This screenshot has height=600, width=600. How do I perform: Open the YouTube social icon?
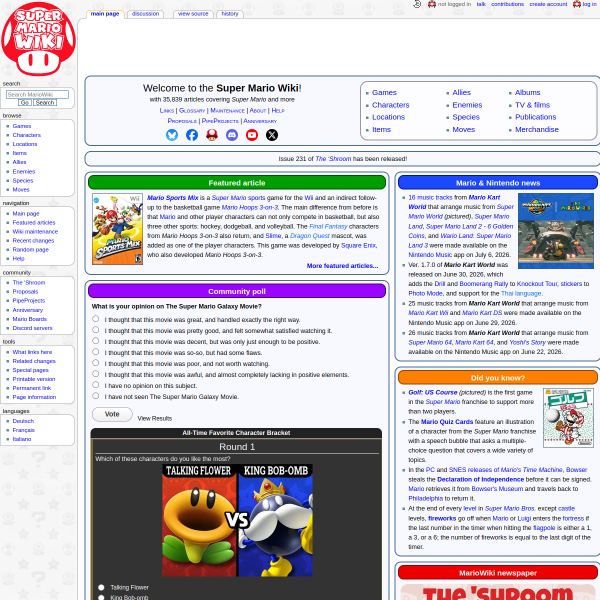click(x=252, y=135)
